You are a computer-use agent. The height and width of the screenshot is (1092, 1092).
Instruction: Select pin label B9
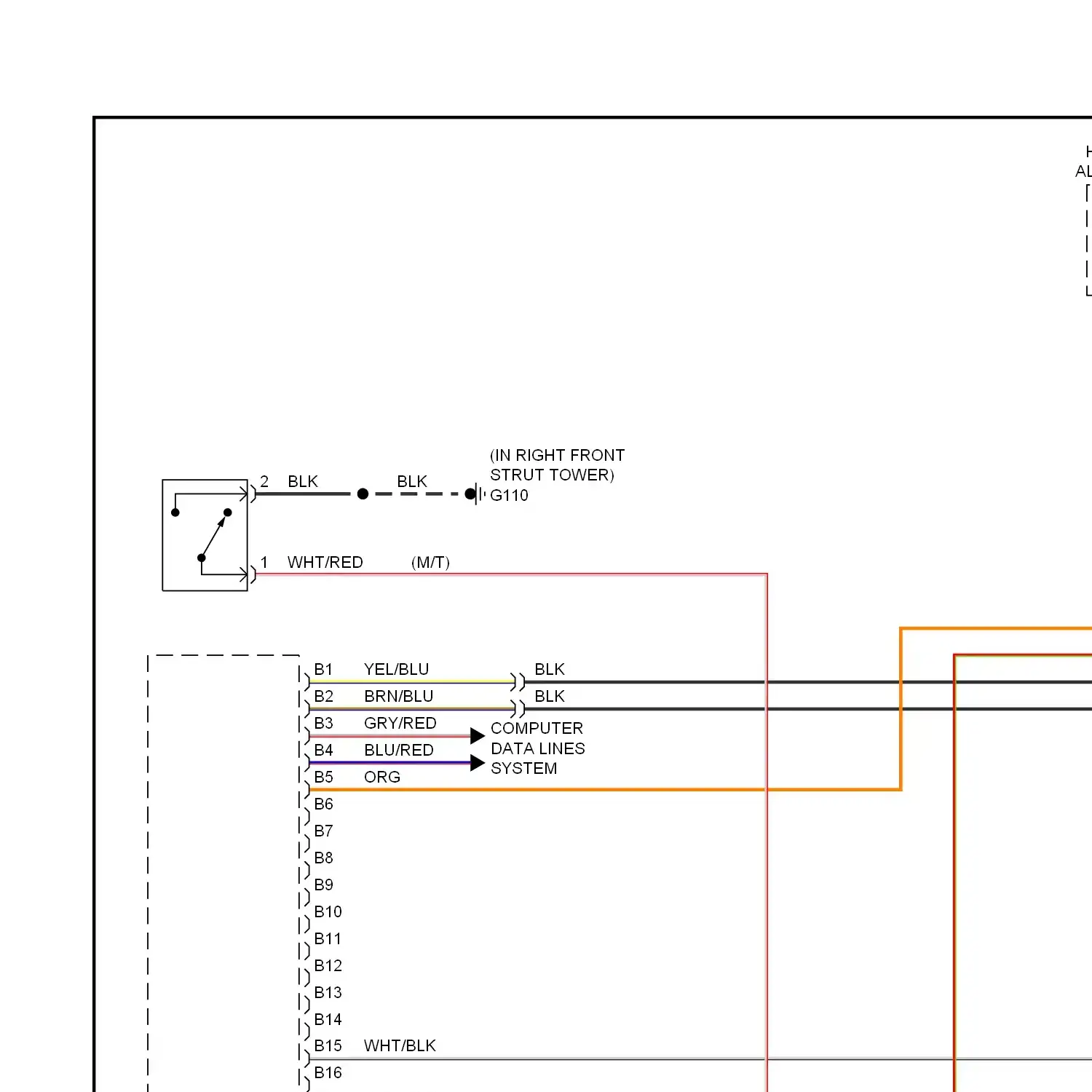point(323,885)
